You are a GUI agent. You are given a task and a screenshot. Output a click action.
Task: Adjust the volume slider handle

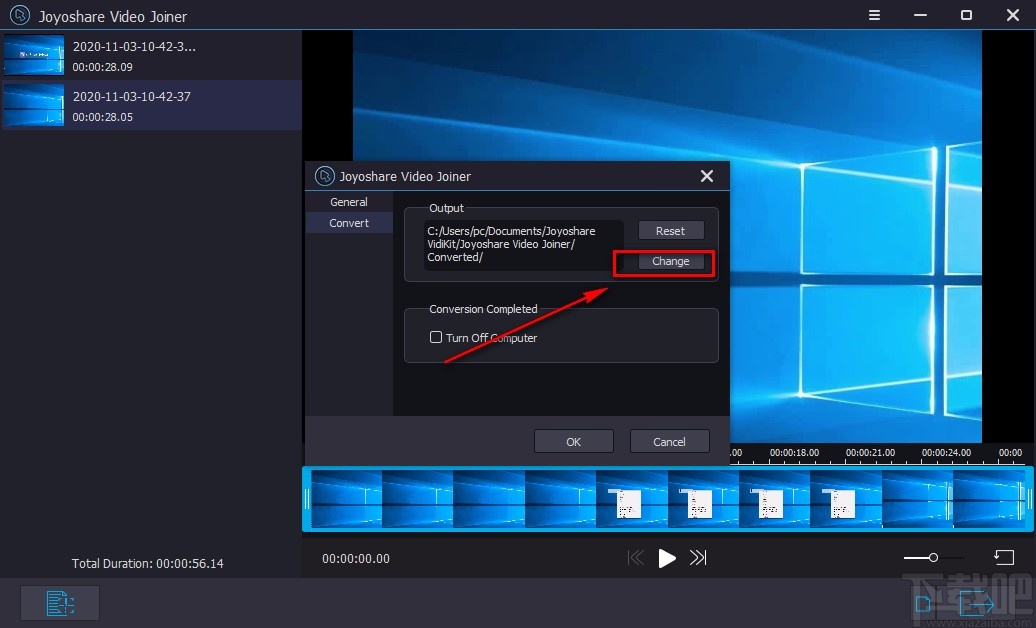(x=933, y=557)
